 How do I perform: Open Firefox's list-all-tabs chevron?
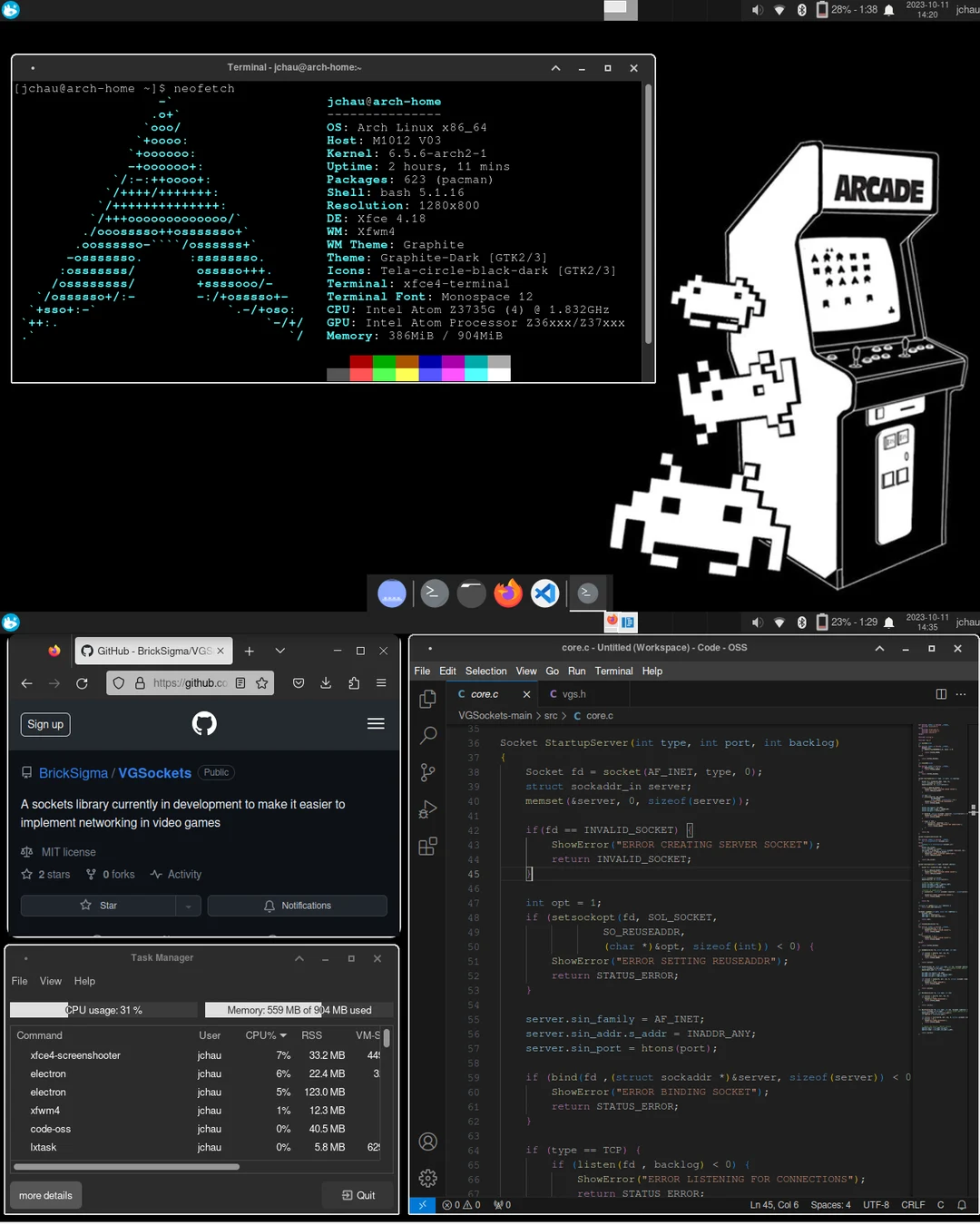point(279,651)
